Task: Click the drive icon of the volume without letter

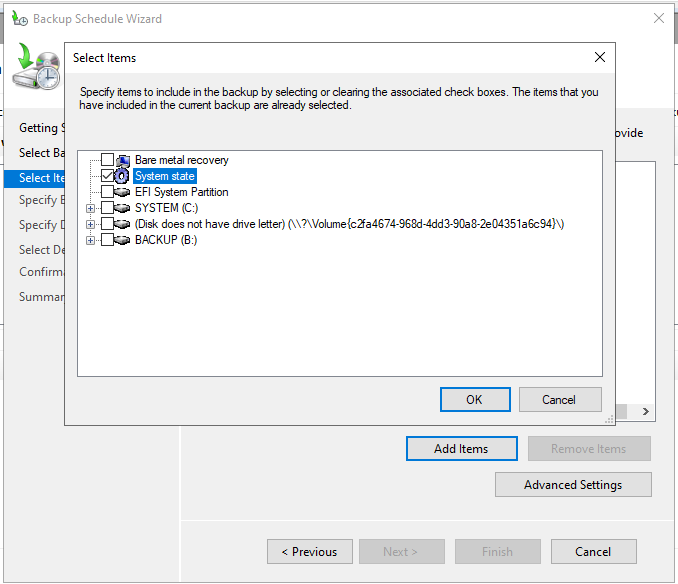Action: pyautogui.click(x=123, y=224)
